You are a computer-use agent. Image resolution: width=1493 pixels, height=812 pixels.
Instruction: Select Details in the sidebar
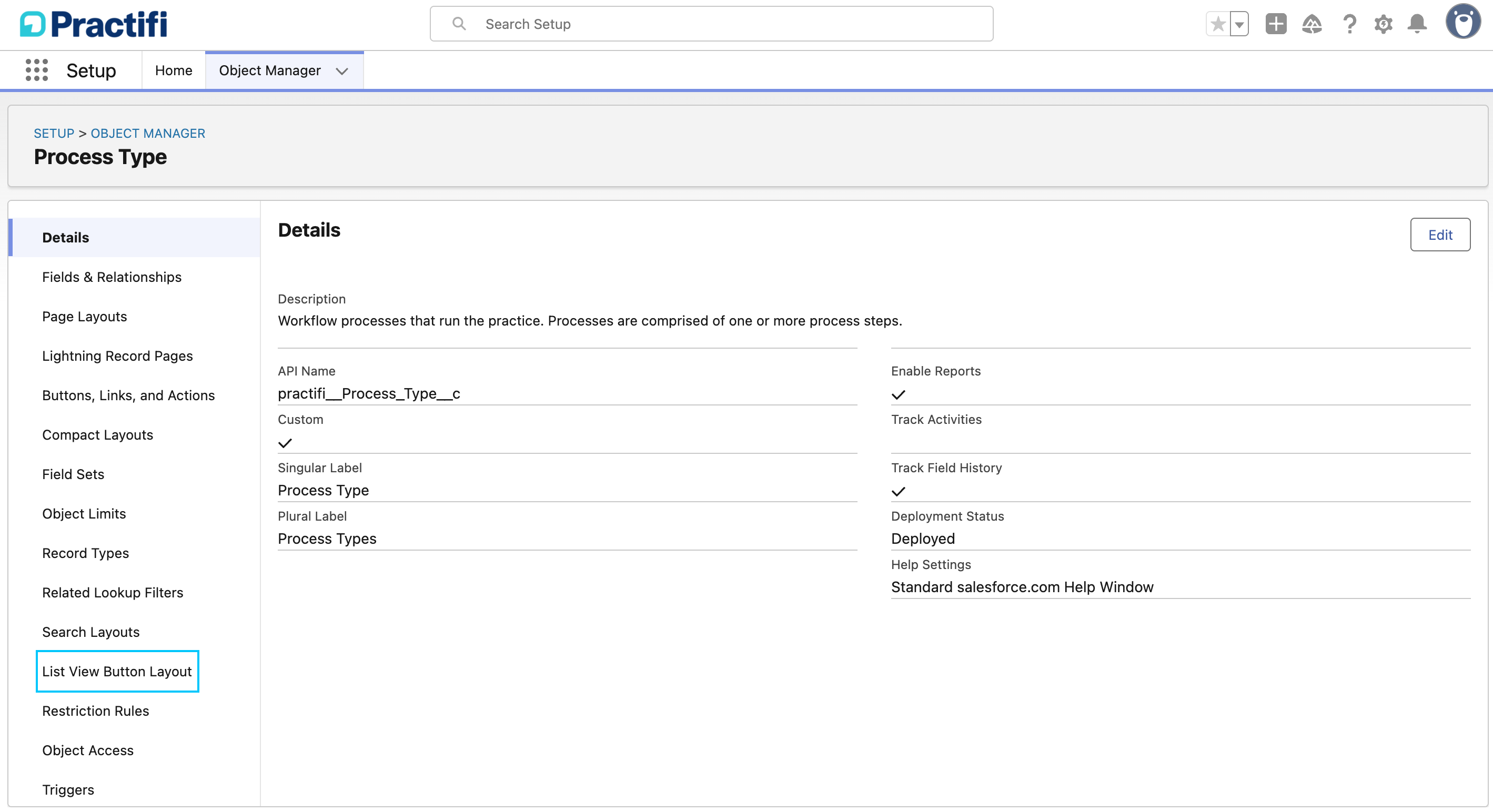(135, 238)
